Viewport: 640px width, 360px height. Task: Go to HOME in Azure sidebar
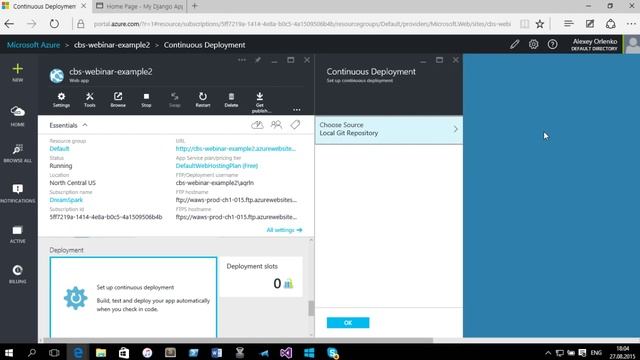pyautogui.click(x=18, y=116)
